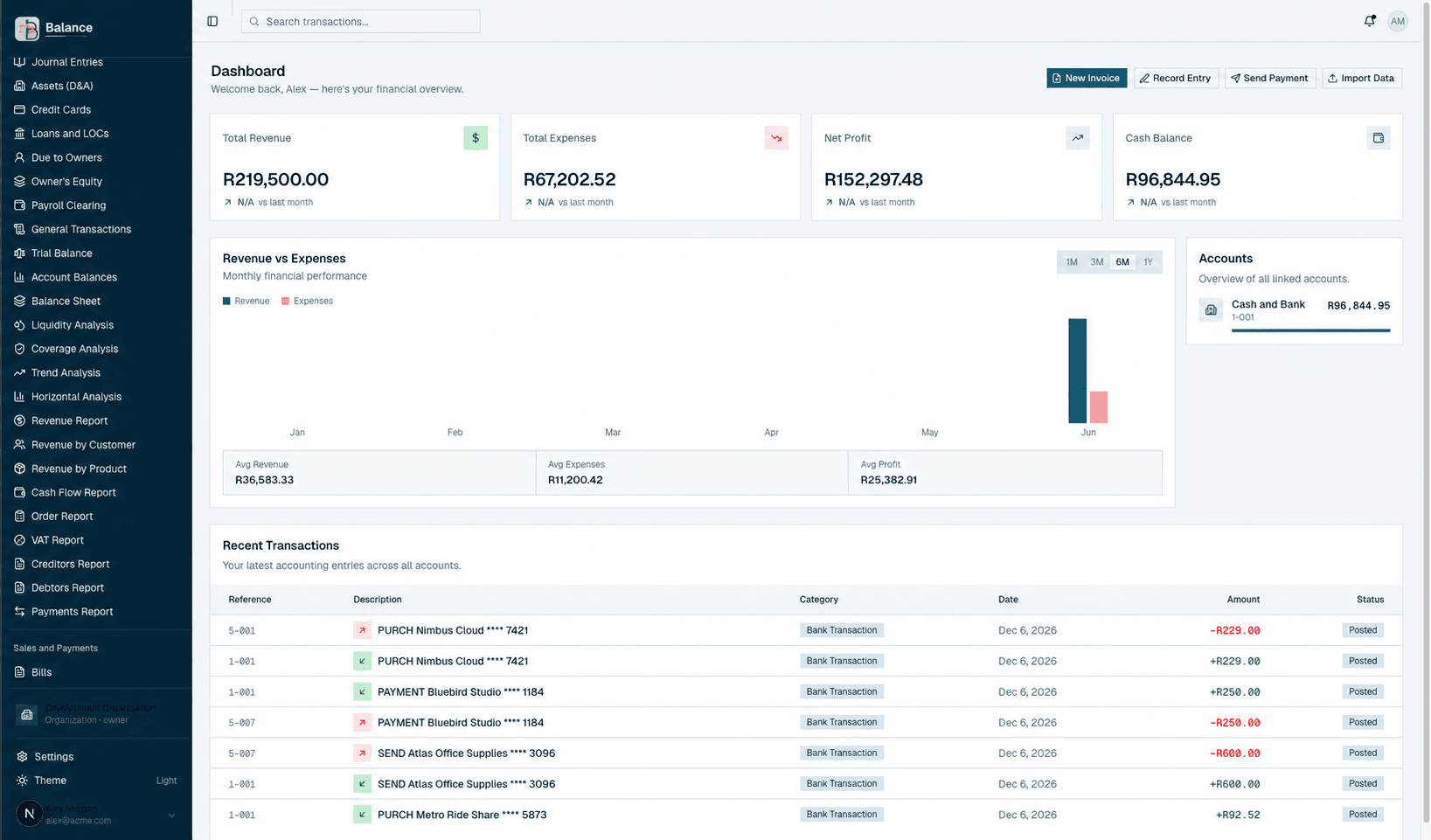Click the Jun revenue bar in the chart
The height and width of the screenshot is (840, 1431).
click(x=1077, y=371)
